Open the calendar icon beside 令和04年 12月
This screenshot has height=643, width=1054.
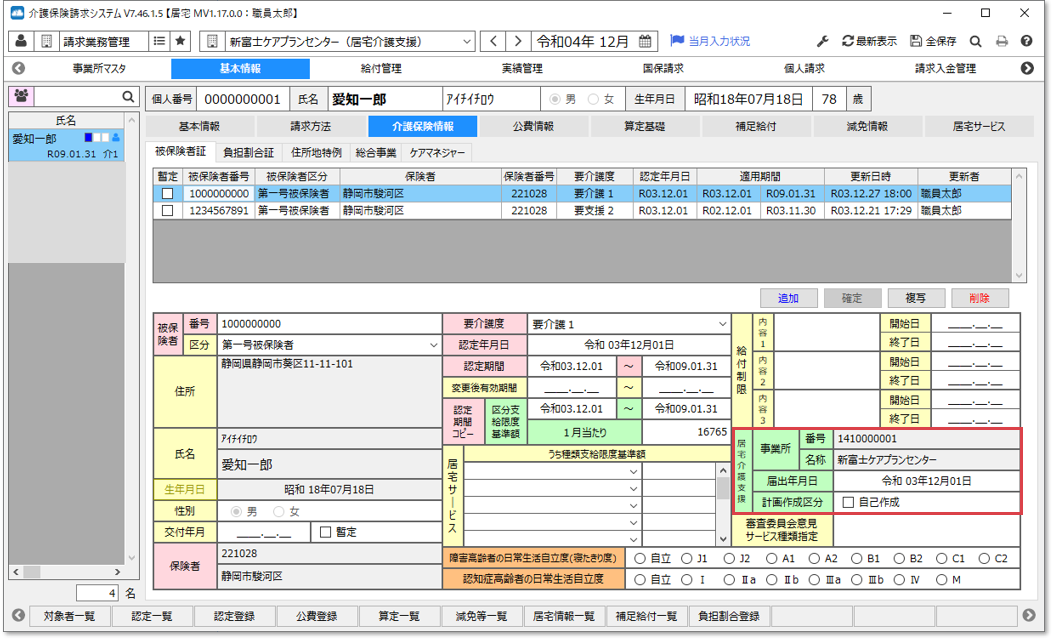pyautogui.click(x=645, y=41)
